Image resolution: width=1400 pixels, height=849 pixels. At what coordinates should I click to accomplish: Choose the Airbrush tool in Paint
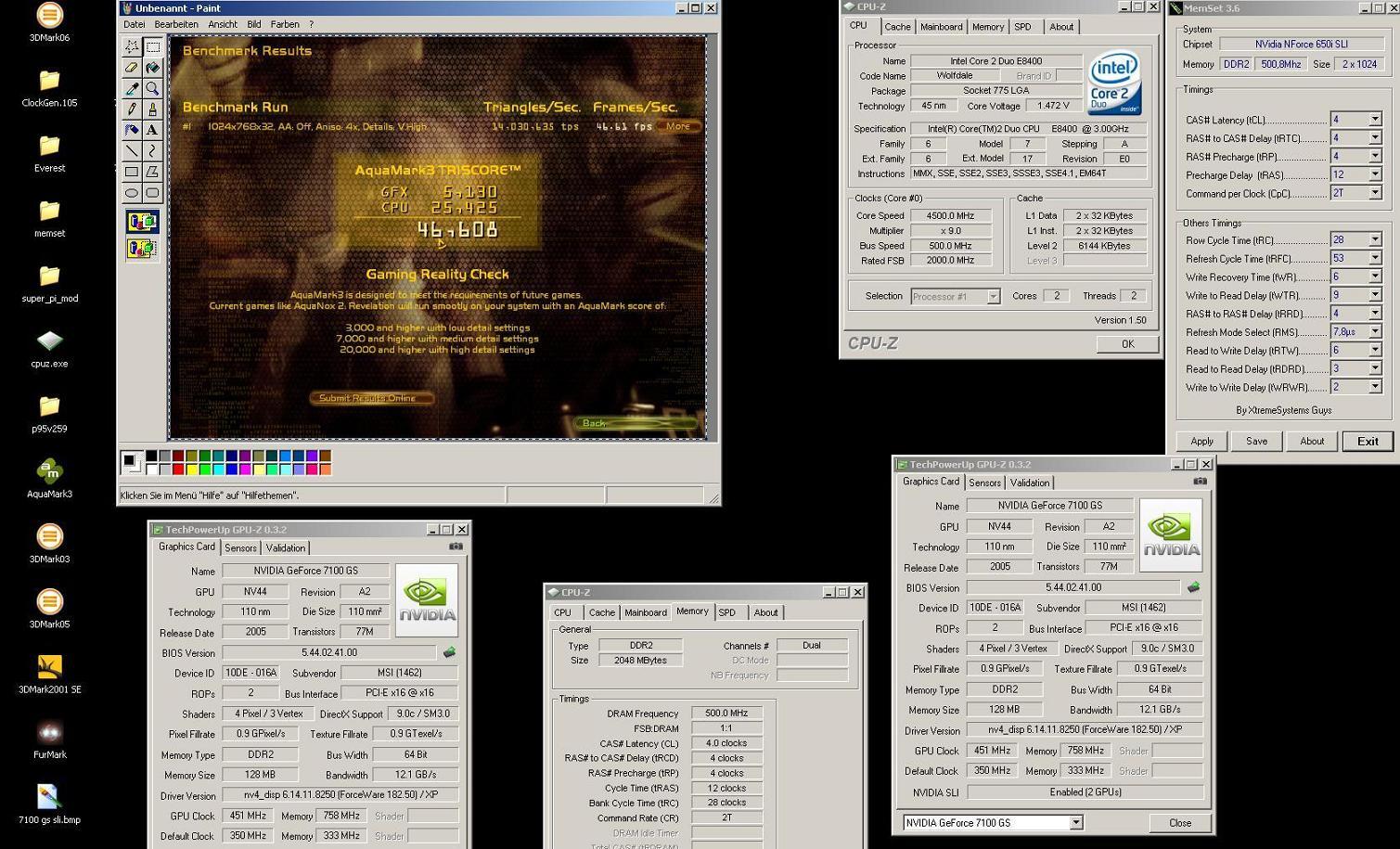pos(132,130)
